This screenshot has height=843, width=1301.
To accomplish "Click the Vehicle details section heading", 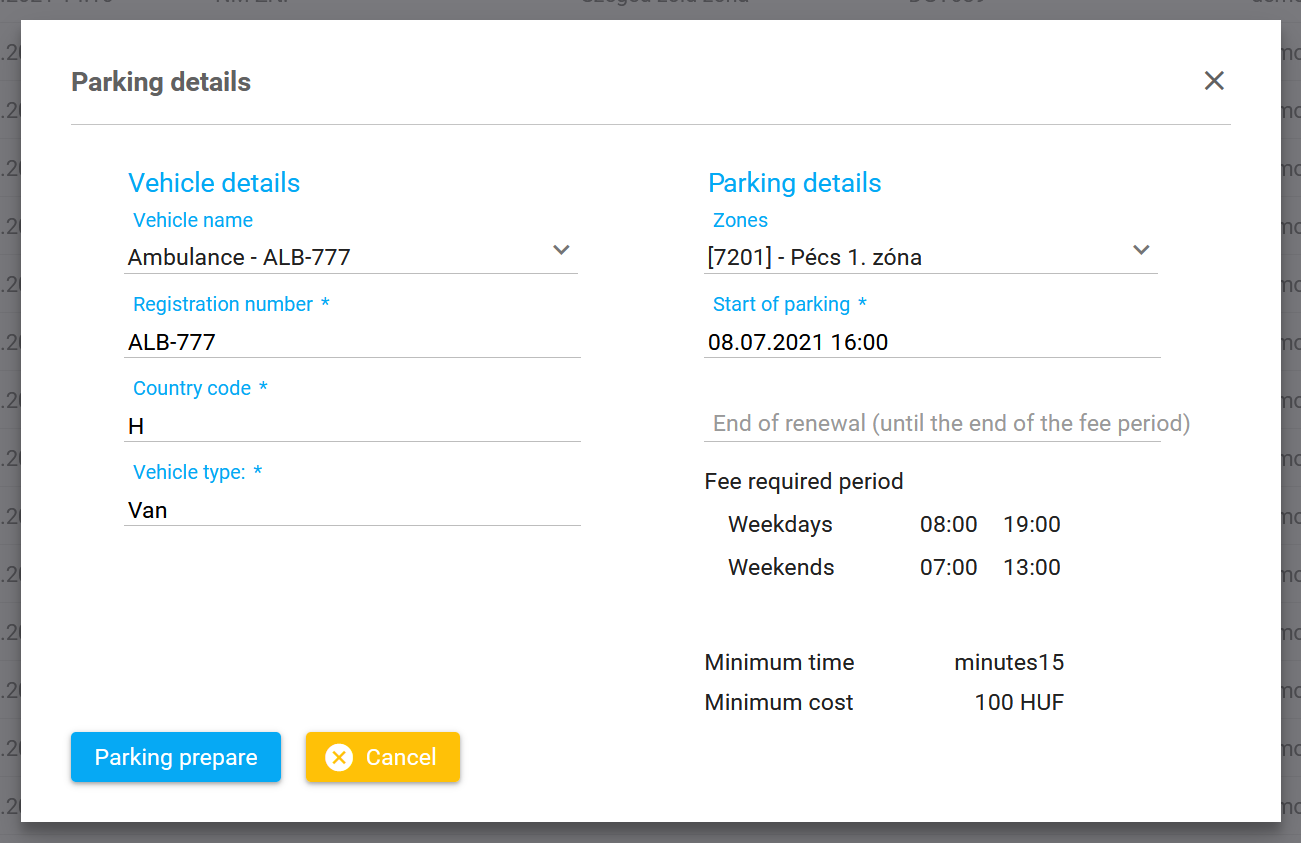I will click(214, 183).
